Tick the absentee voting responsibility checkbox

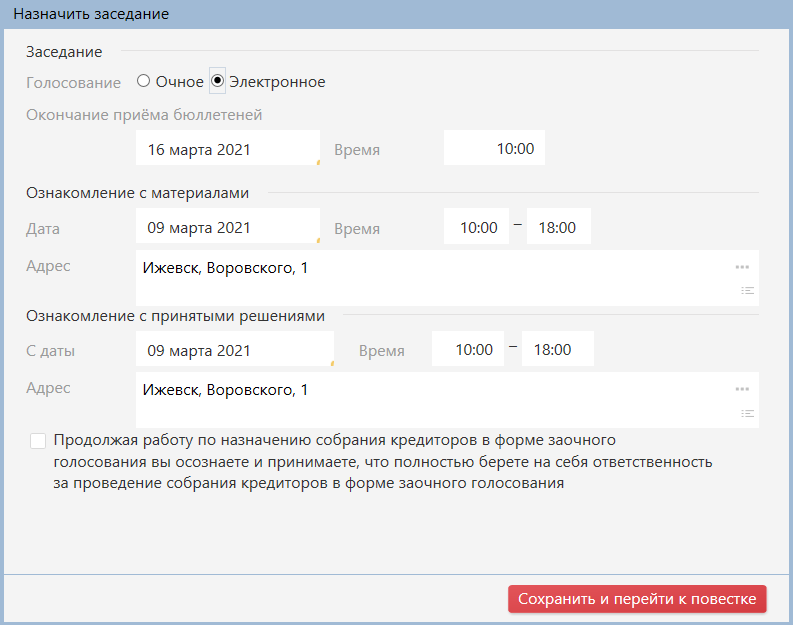(x=38, y=441)
